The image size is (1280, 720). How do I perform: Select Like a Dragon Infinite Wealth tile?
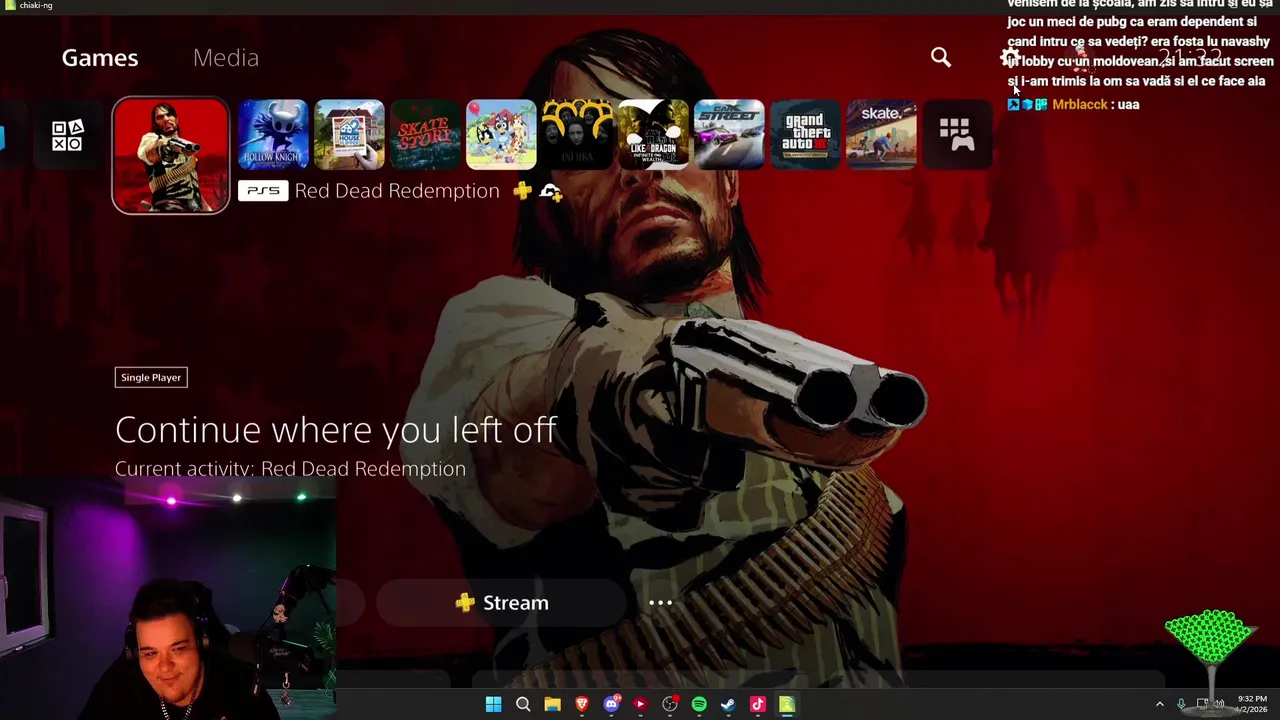(x=653, y=134)
